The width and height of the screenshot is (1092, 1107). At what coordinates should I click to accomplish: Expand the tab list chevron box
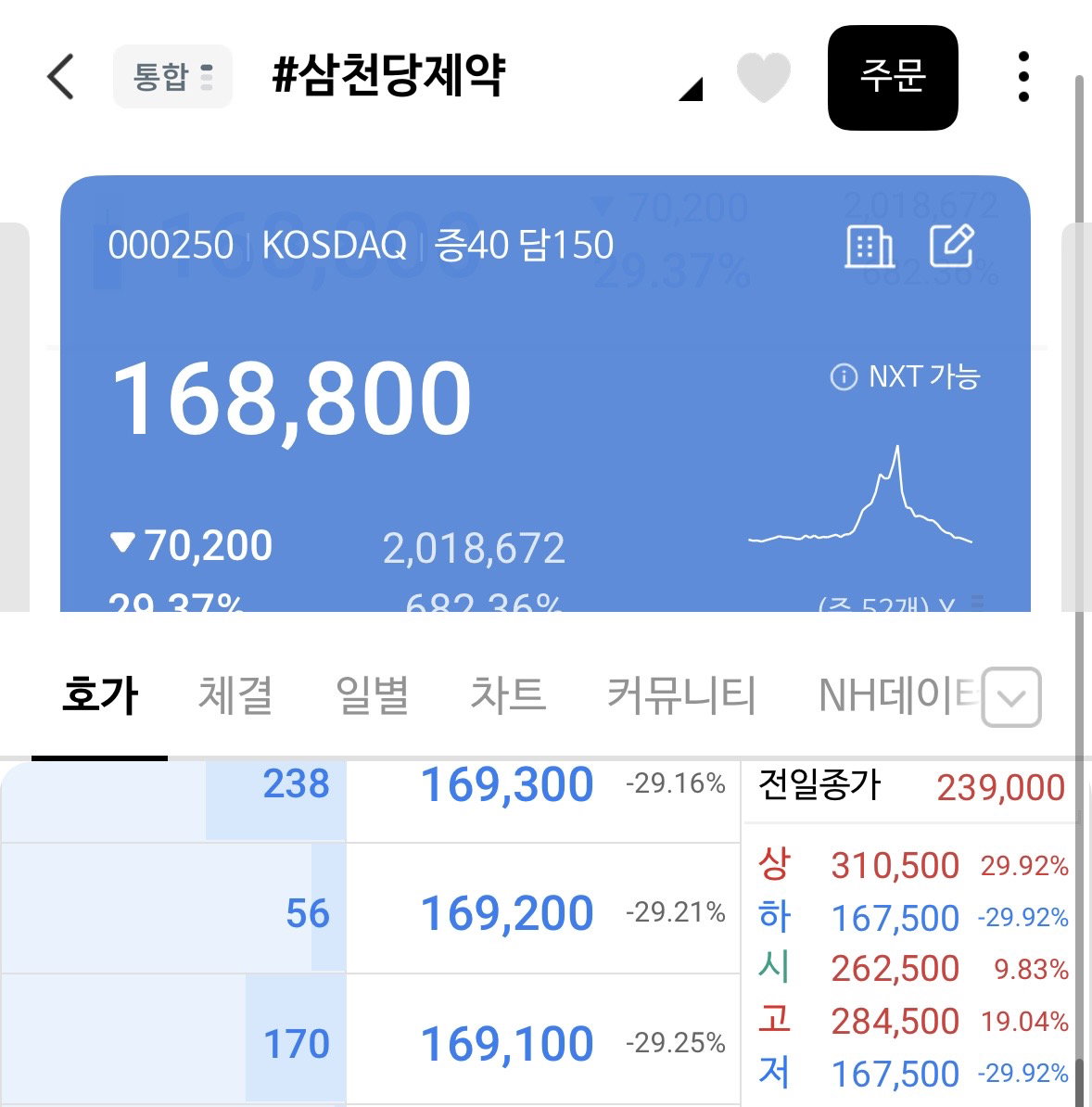point(1011,697)
